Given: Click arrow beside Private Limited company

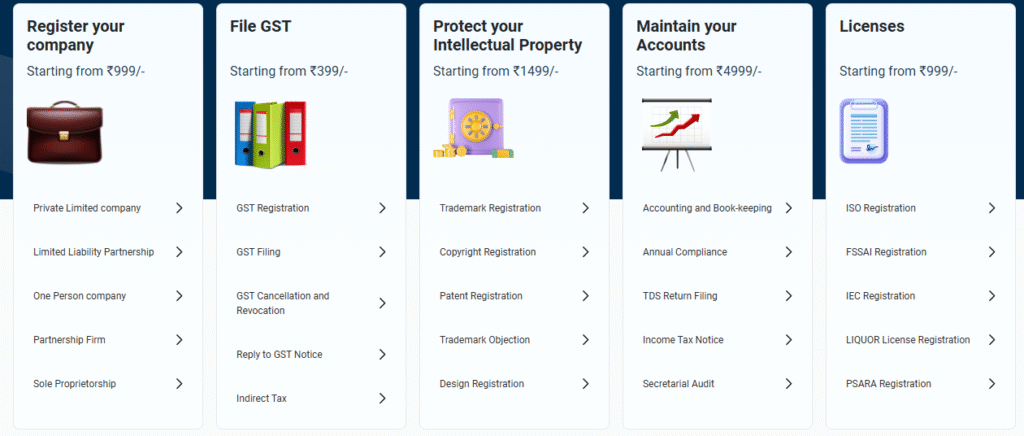Looking at the screenshot, I should coord(179,208).
